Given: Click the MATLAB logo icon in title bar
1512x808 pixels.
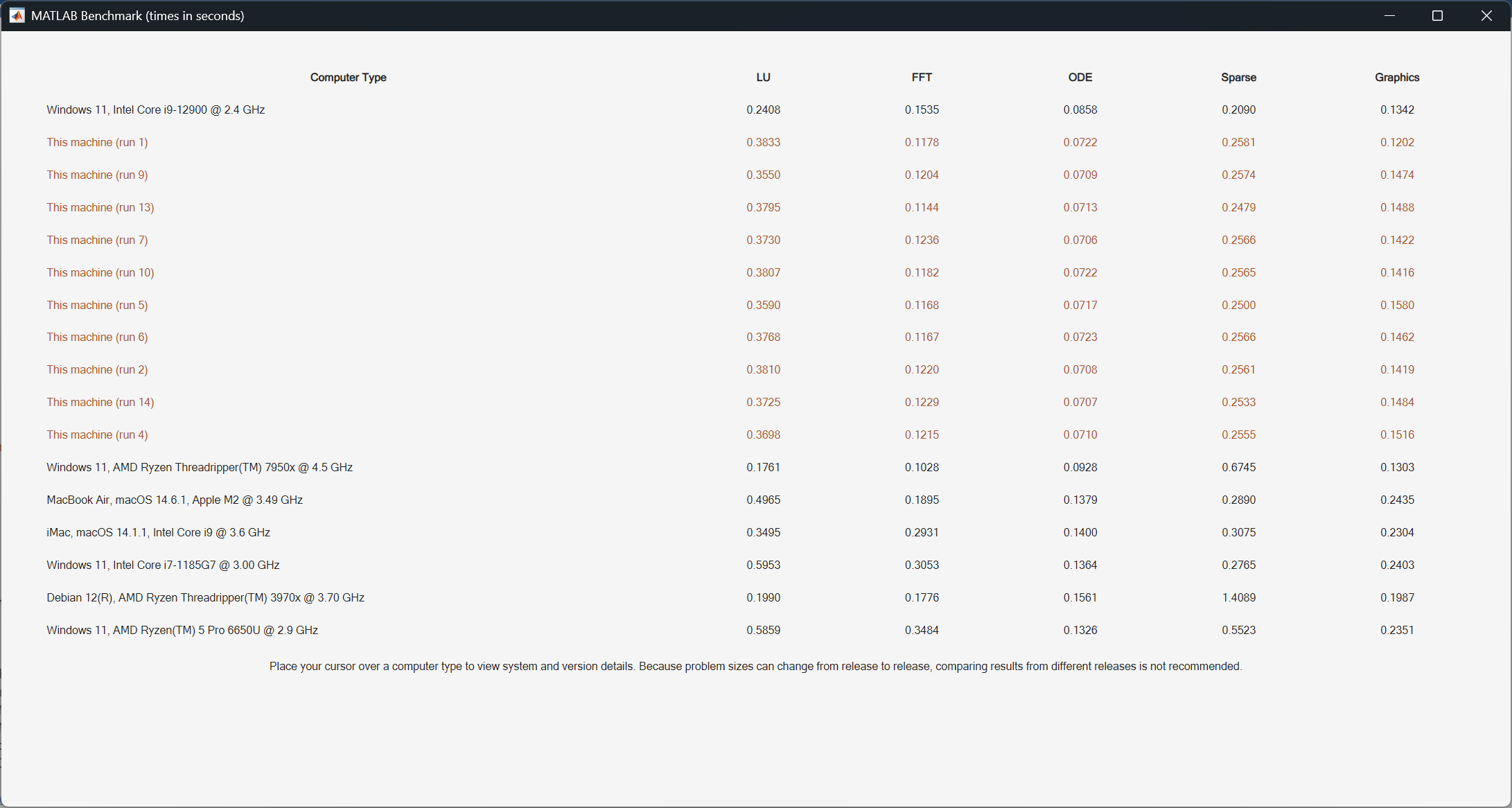Looking at the screenshot, I should coord(17,15).
